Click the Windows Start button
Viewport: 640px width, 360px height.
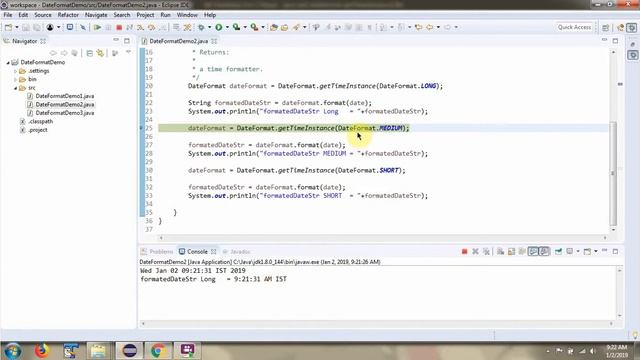pyautogui.click(x=13, y=351)
